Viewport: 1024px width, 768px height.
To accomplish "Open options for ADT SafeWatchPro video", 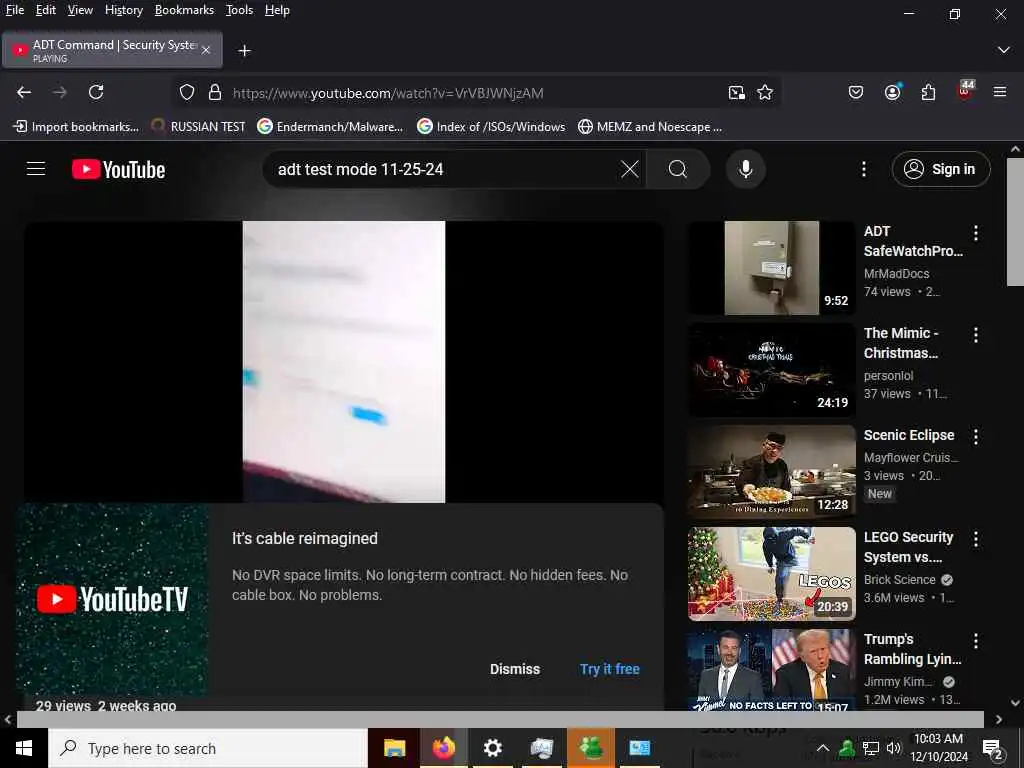I will click(x=976, y=233).
